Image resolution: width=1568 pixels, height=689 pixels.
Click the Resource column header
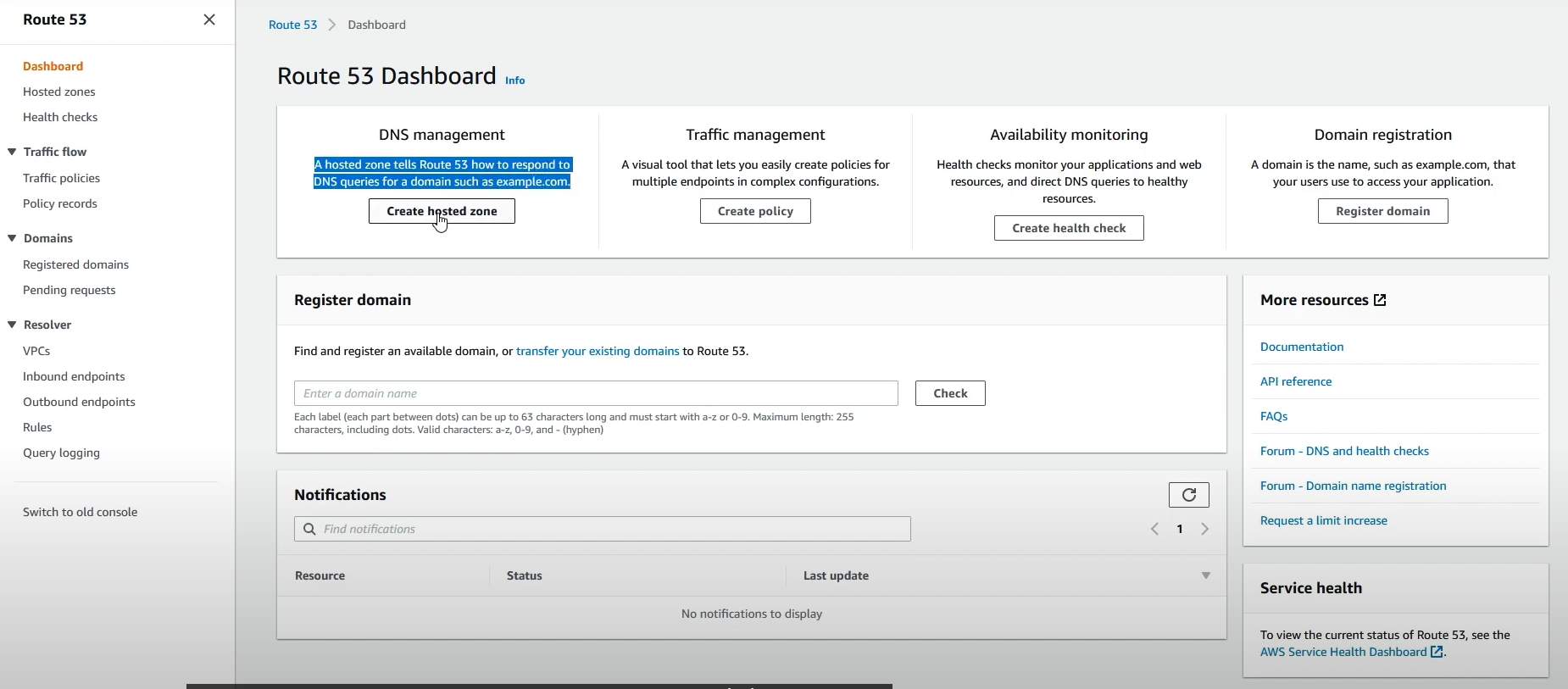[x=320, y=575]
